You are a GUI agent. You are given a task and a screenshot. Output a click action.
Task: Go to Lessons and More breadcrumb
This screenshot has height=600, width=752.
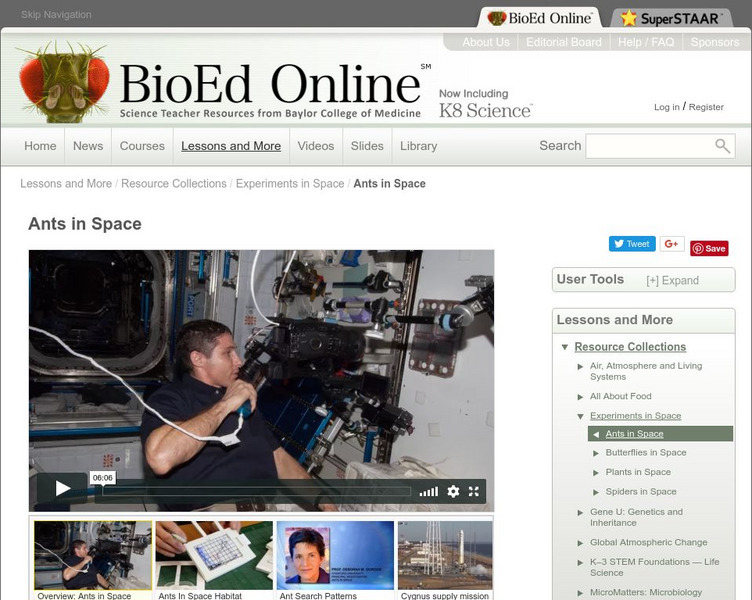[66, 184]
